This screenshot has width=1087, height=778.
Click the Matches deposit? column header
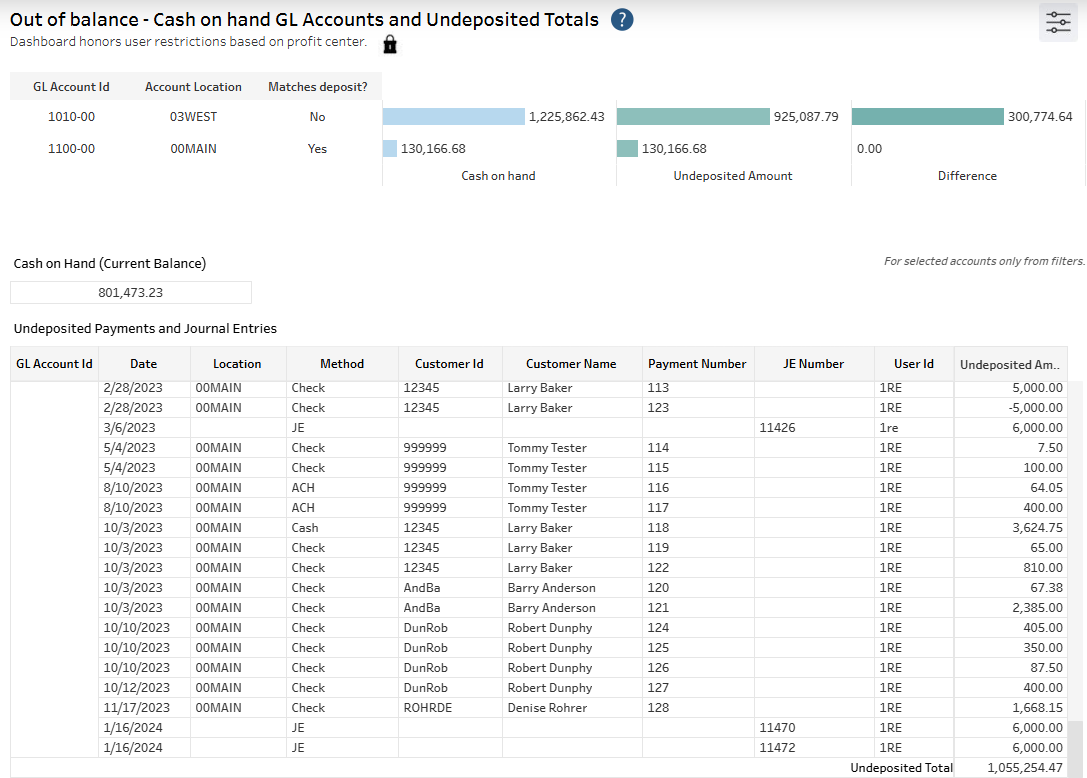pos(317,87)
